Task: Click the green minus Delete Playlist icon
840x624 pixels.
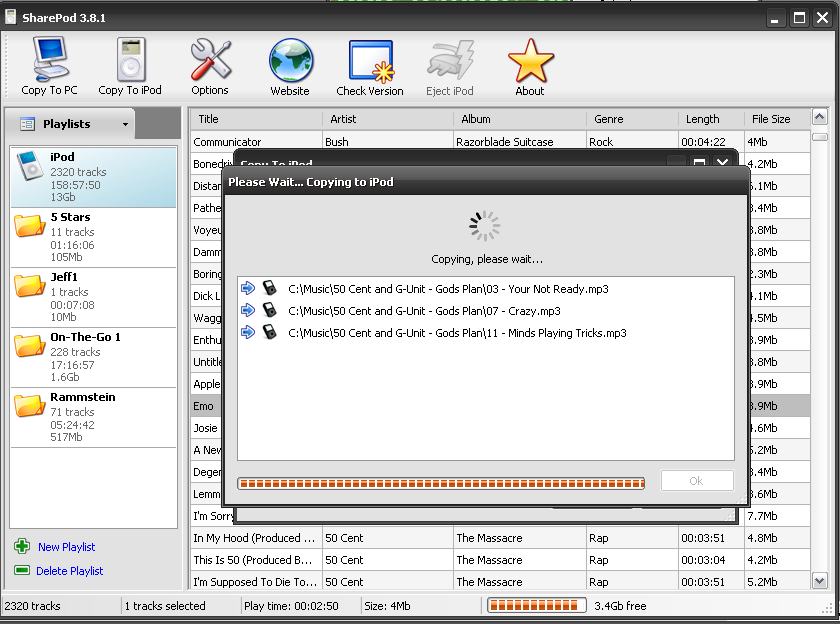Action: point(22,570)
